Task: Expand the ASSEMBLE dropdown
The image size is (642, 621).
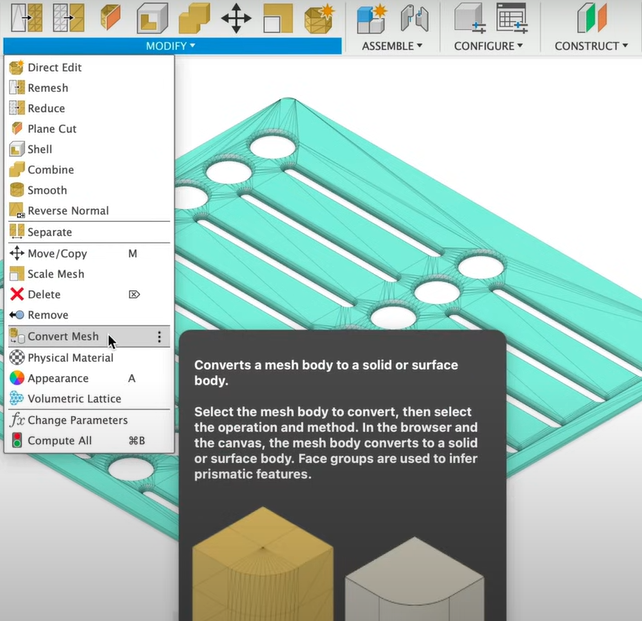Action: [392, 46]
